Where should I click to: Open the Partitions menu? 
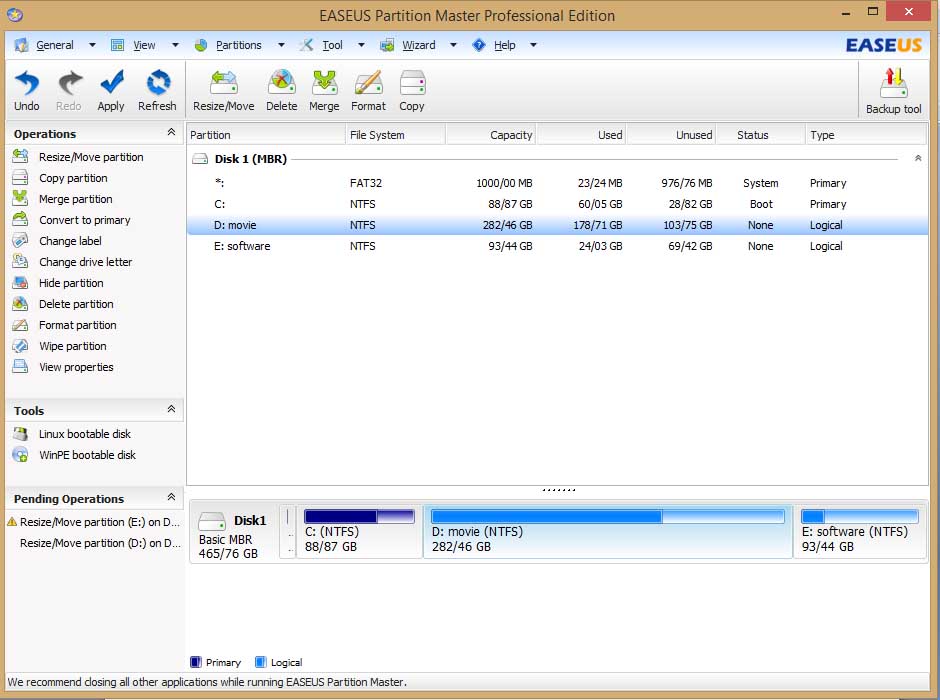click(238, 45)
